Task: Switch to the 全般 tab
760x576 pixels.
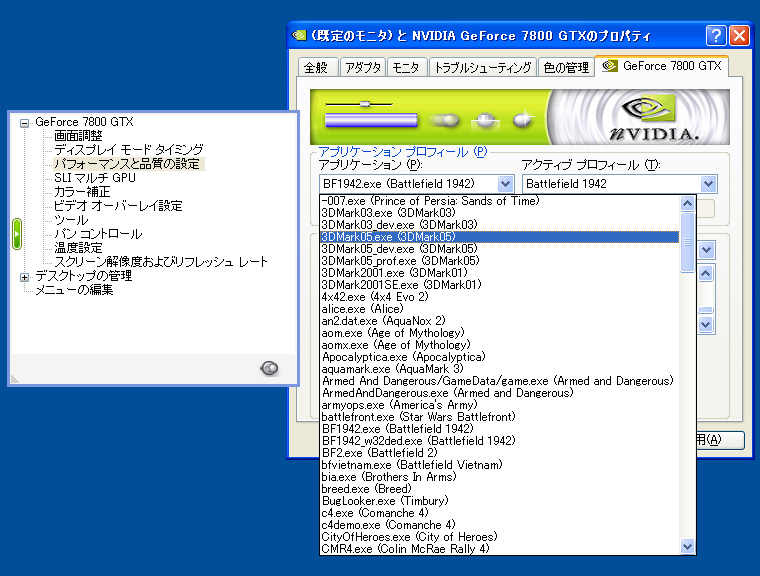Action: (x=317, y=67)
